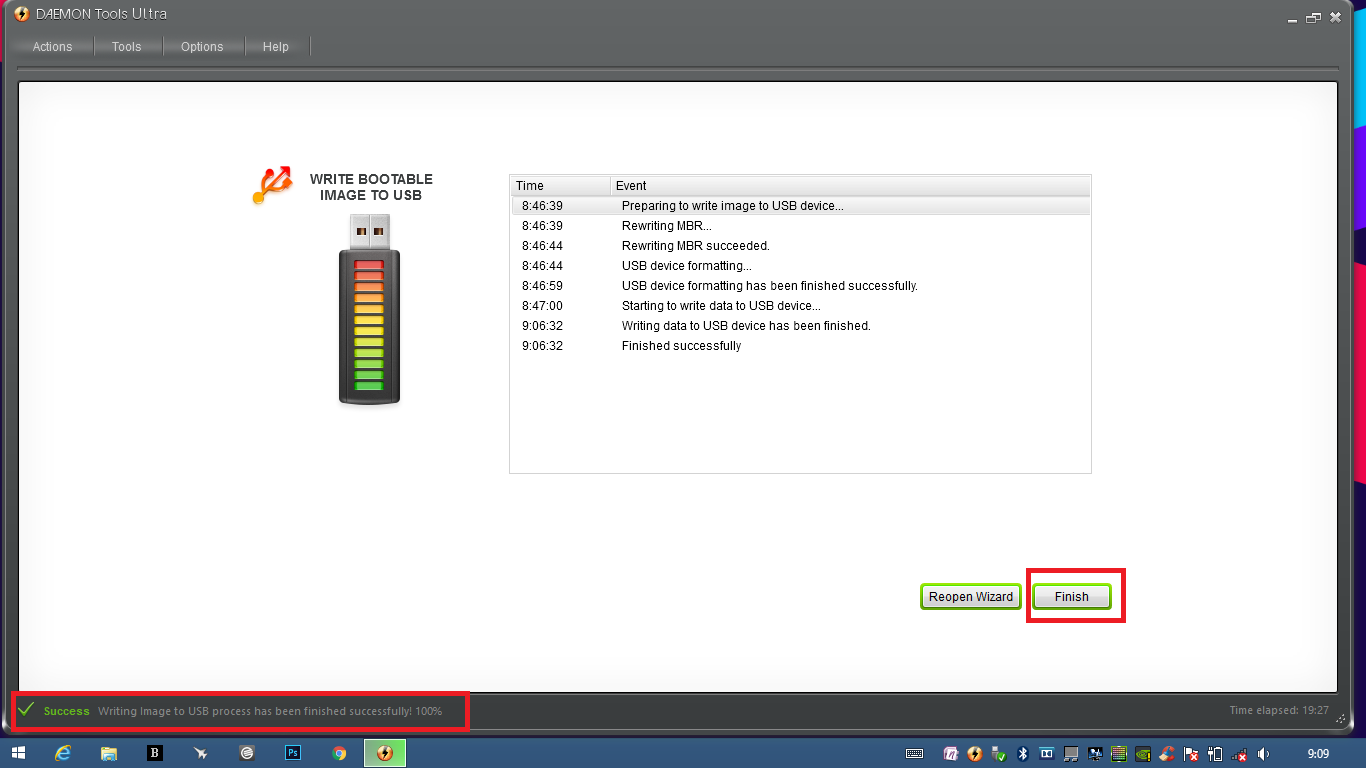
Task: Select 'Writing data to USB device has been finished.' row
Action: click(801, 326)
